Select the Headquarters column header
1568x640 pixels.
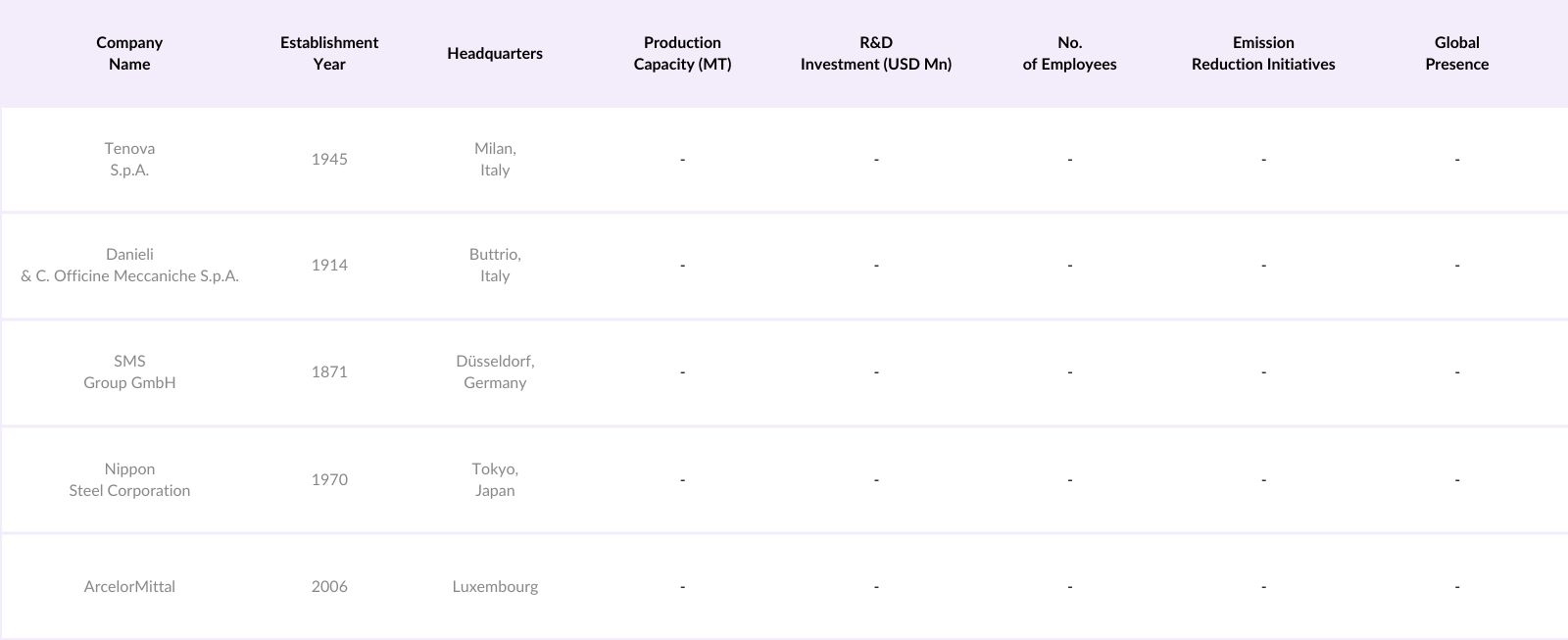click(495, 53)
